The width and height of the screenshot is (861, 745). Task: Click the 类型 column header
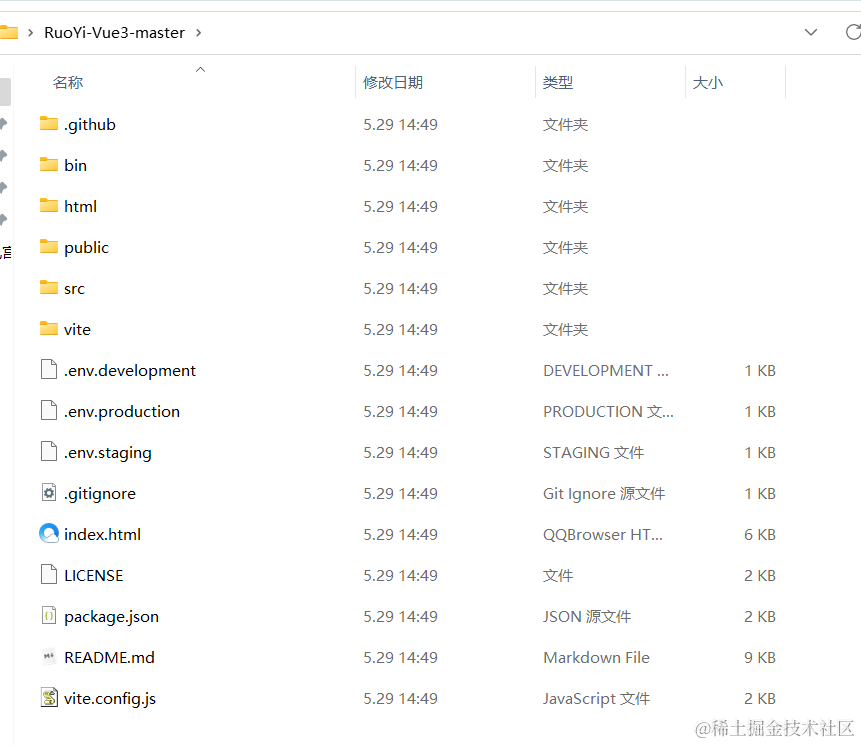558,83
